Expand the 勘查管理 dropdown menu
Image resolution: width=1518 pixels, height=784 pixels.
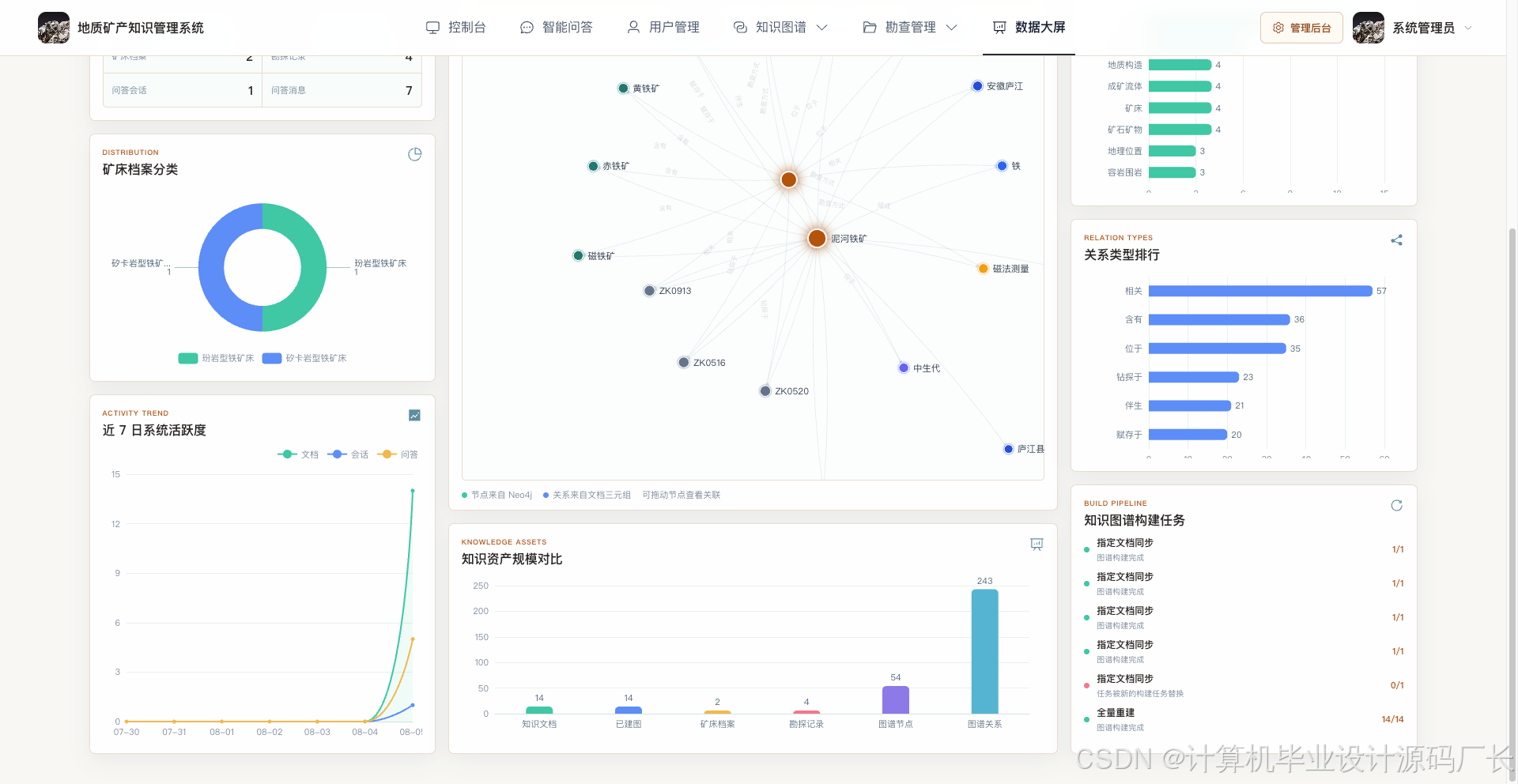(910, 28)
